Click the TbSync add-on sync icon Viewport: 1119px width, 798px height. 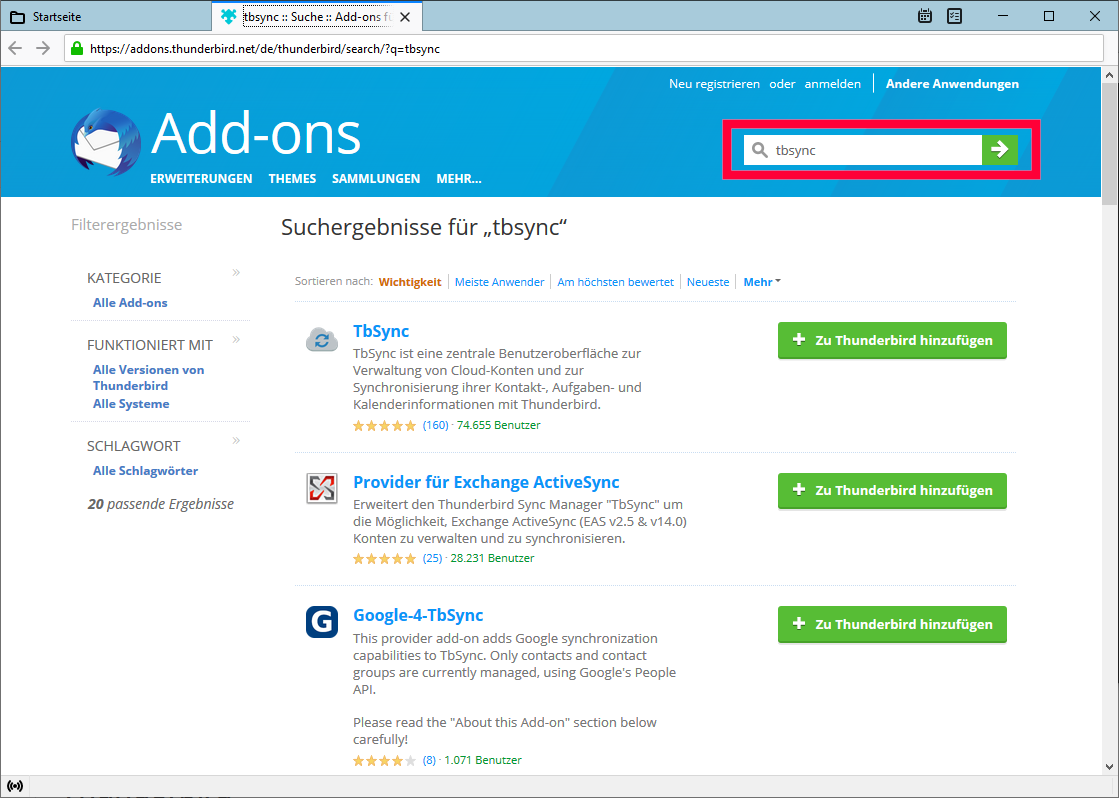point(321,340)
